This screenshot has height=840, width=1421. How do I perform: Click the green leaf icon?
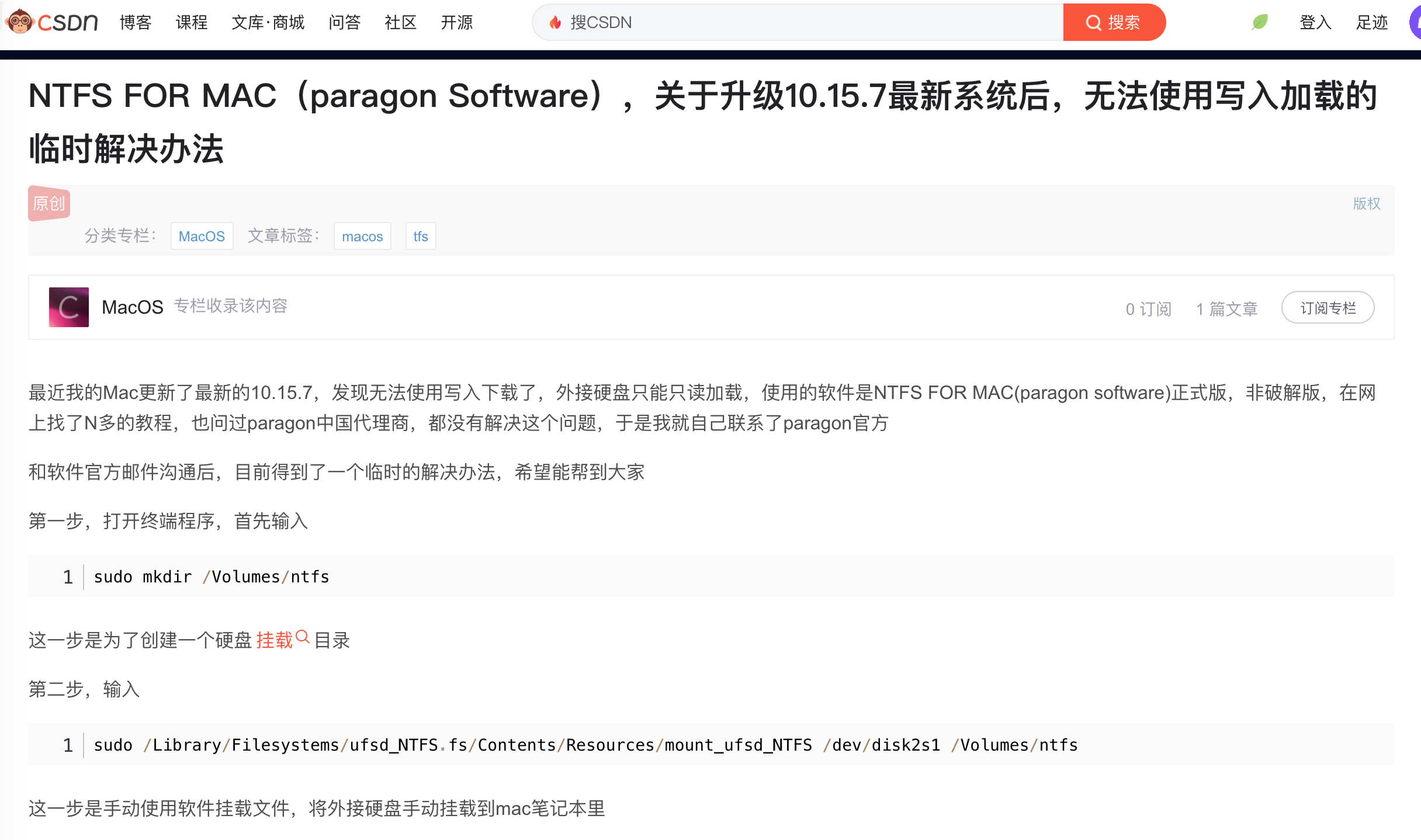pyautogui.click(x=1260, y=22)
